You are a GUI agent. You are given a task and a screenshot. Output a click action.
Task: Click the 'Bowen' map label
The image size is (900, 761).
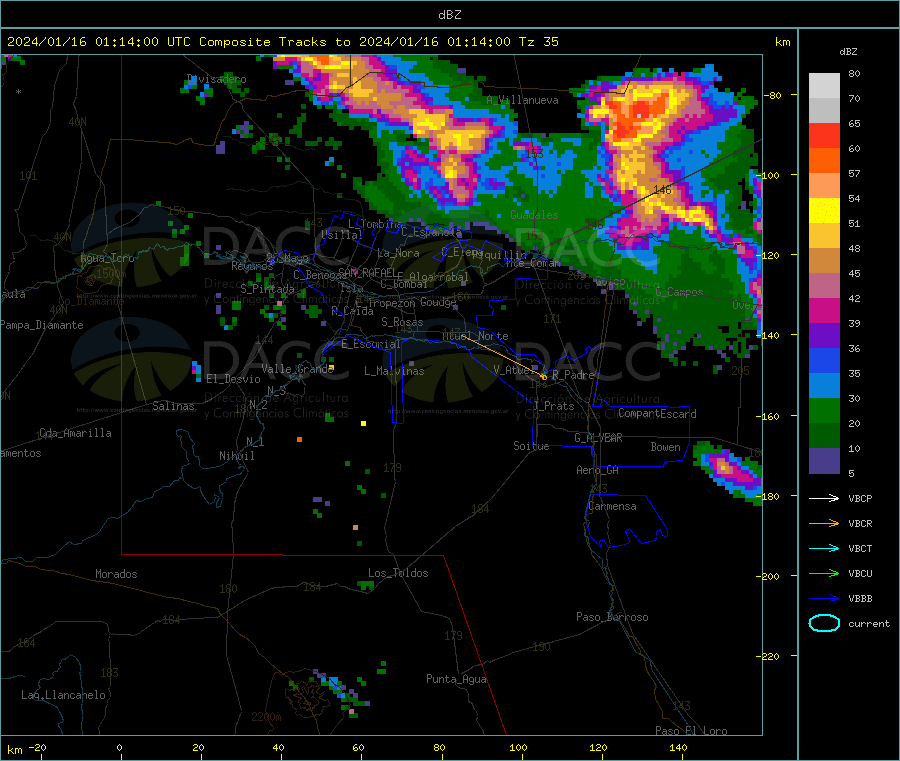[665, 446]
